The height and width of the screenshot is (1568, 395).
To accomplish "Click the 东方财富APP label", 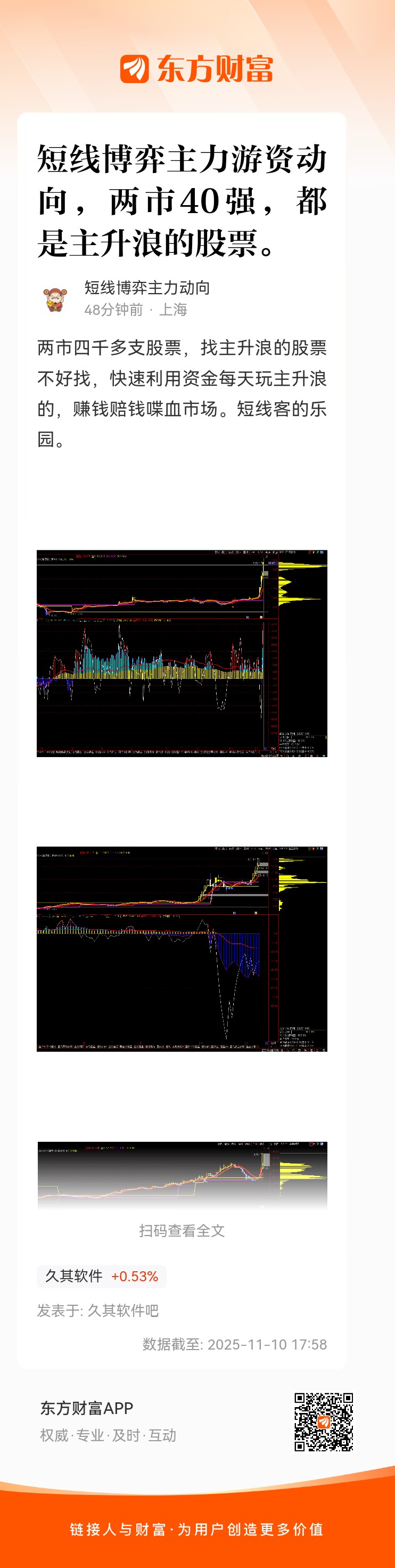I will coord(86,1409).
